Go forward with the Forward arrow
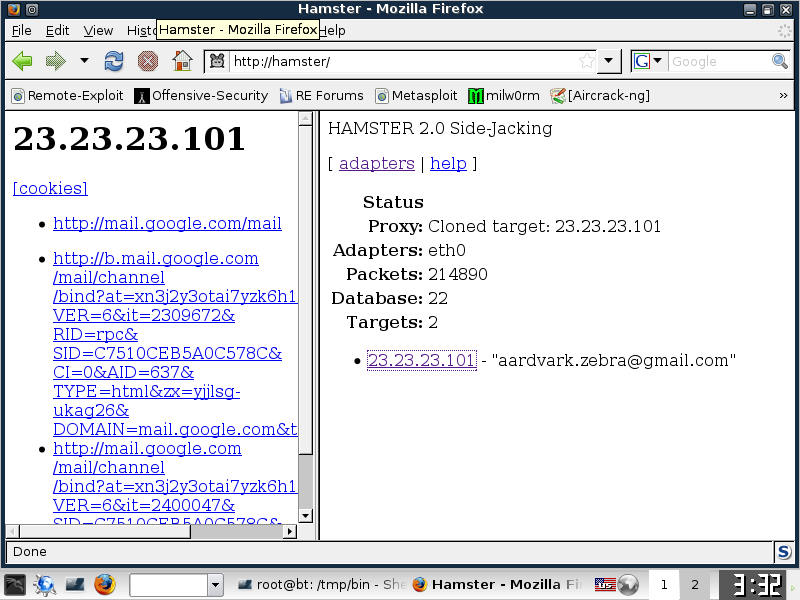Viewport: 800px width, 600px height. pos(56,61)
